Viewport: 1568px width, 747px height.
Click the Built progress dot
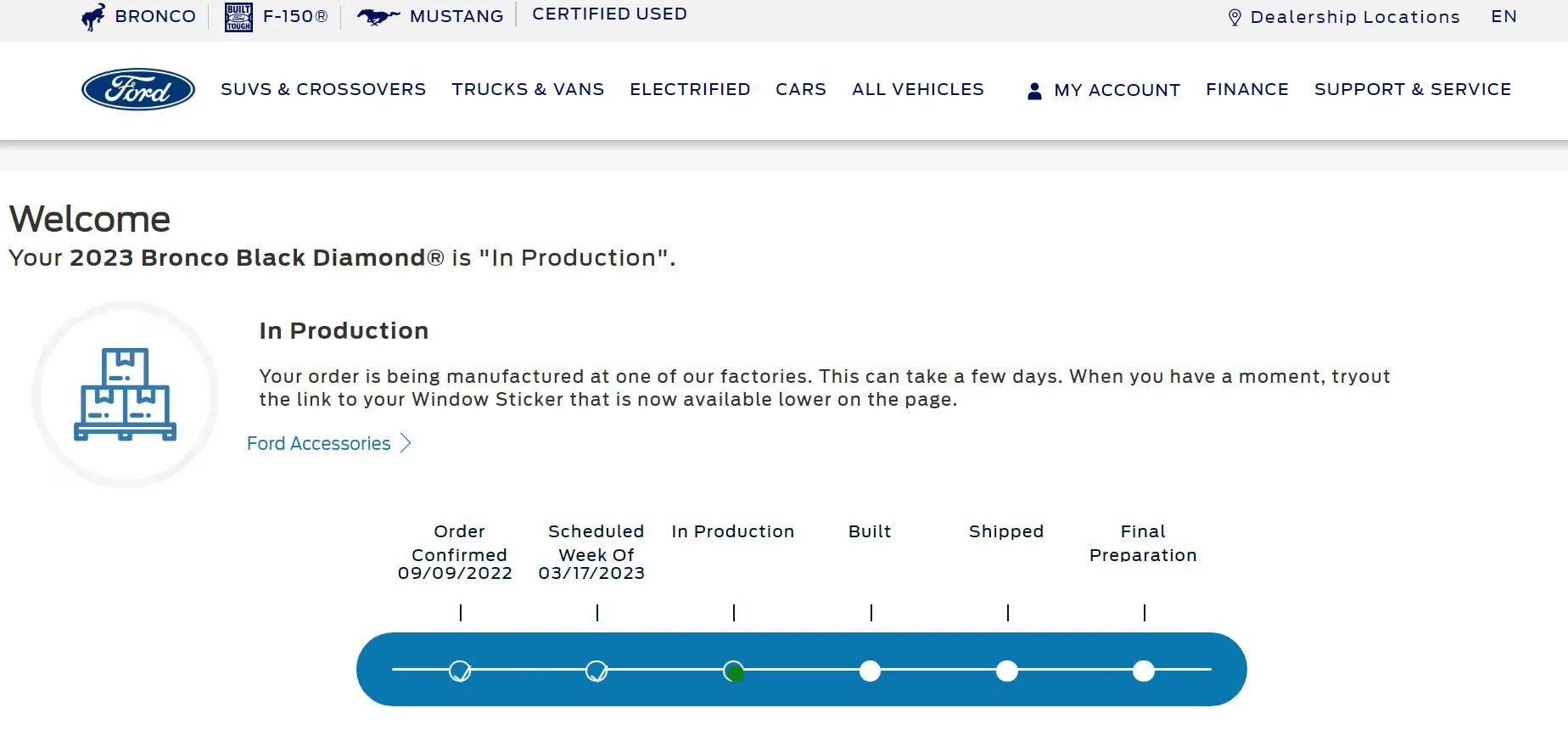tap(870, 671)
